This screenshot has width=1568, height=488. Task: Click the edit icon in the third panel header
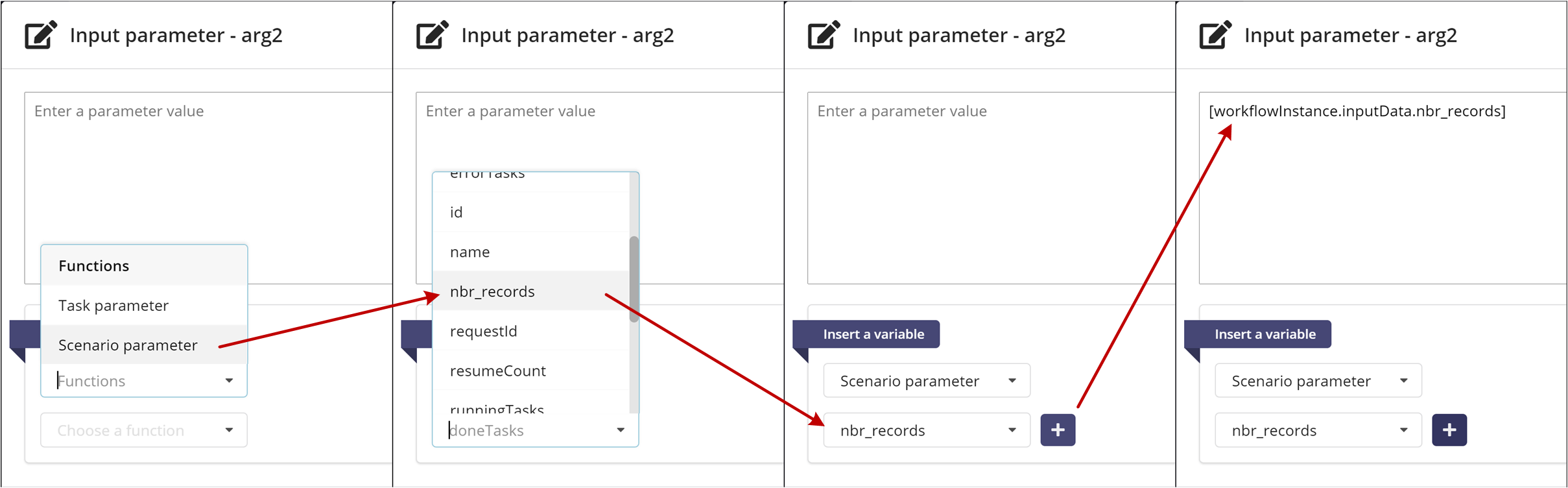824,35
